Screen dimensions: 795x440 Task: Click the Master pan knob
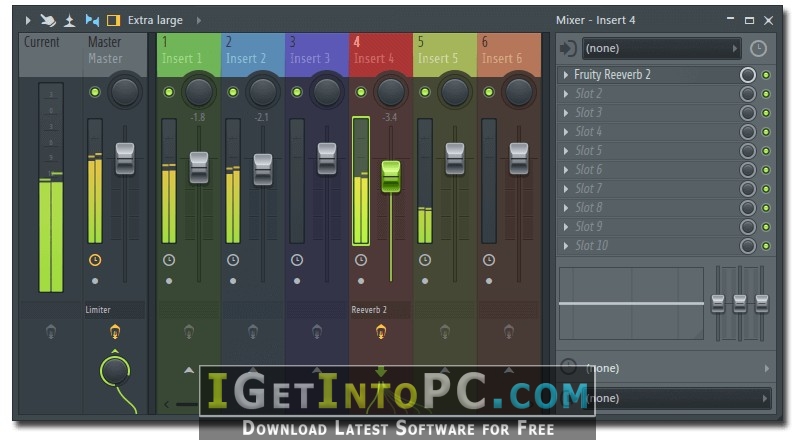[x=125, y=92]
